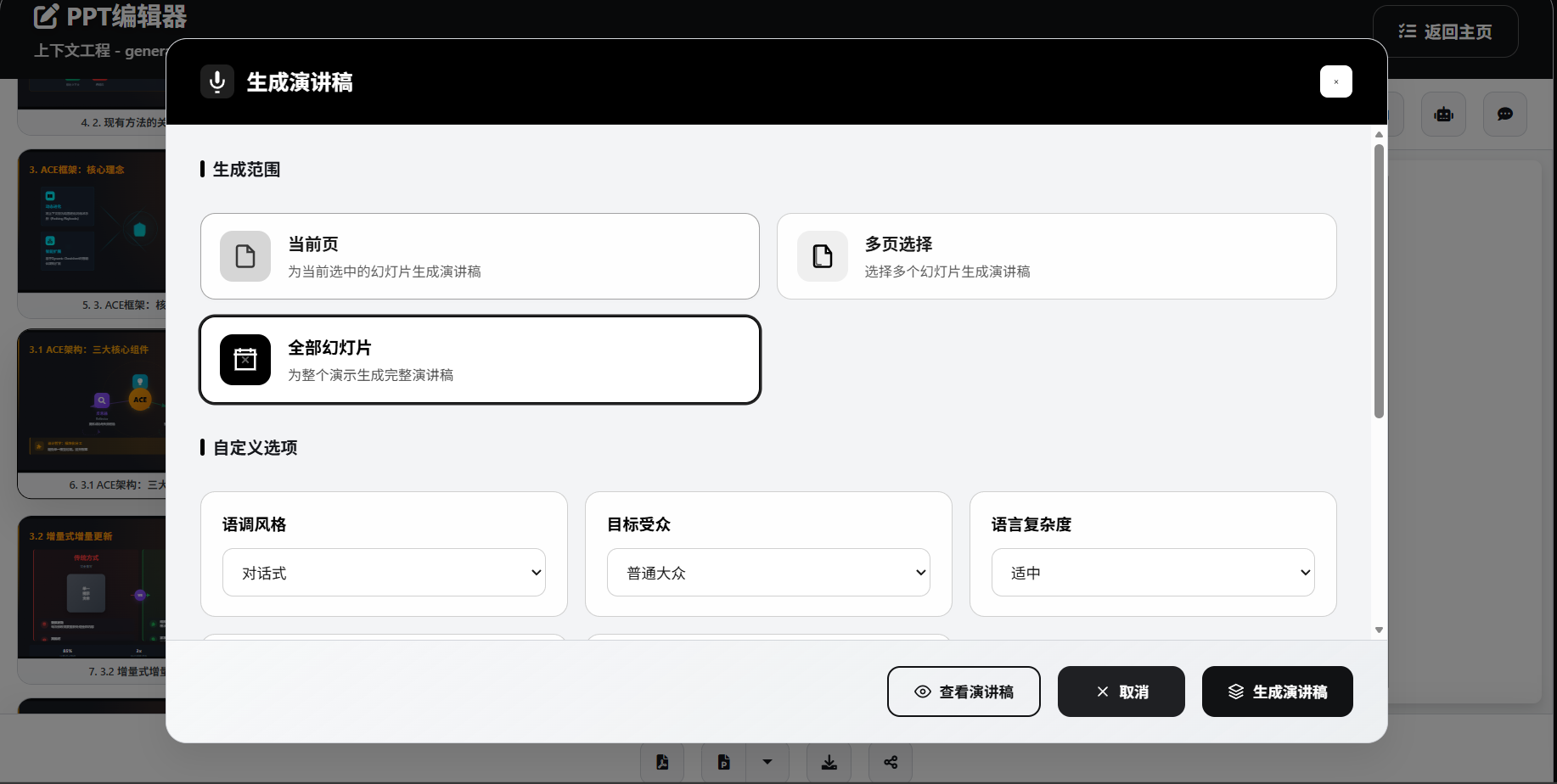
Task: Open the AI robot assistant
Action: 1443,114
